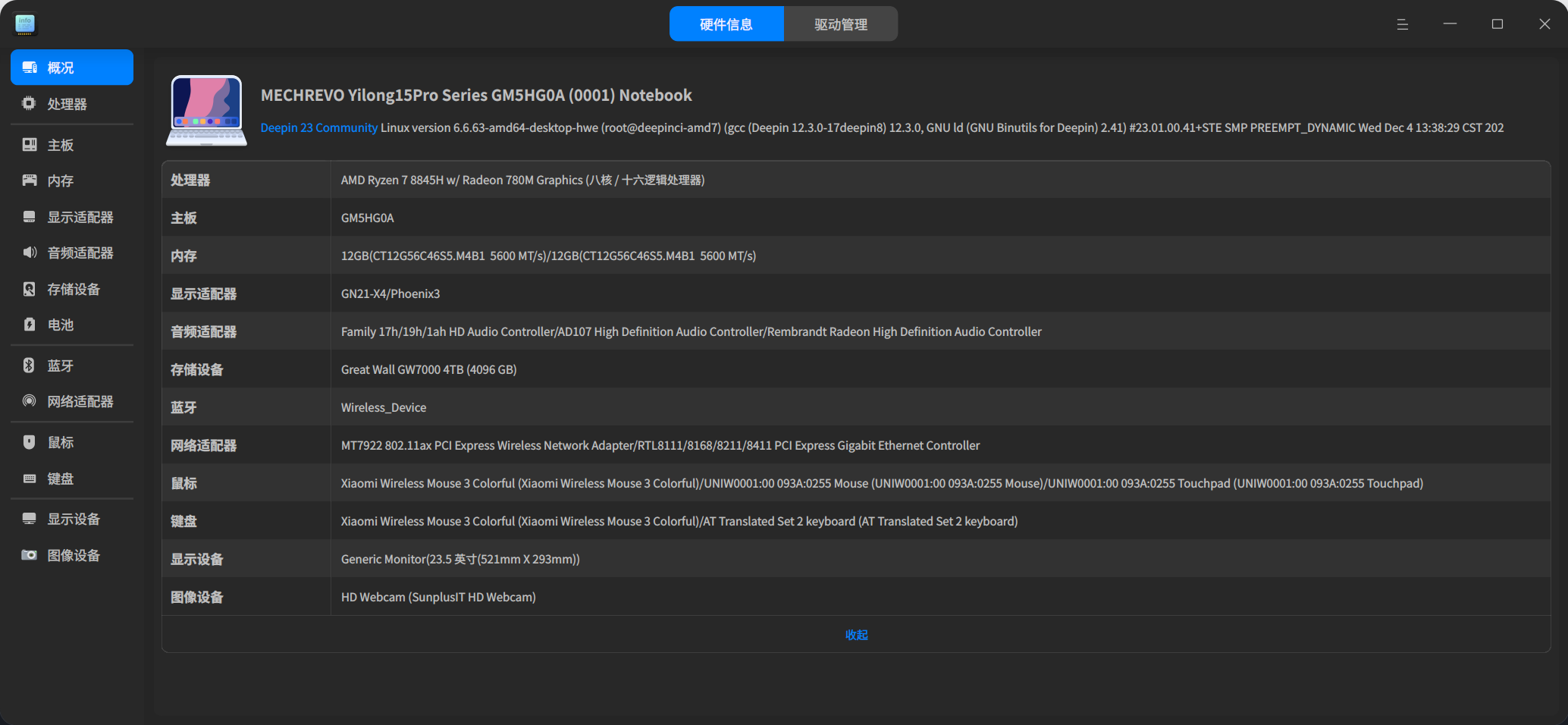Select the 存储设备 label in the table
The width and height of the screenshot is (1568, 725).
(x=197, y=369)
